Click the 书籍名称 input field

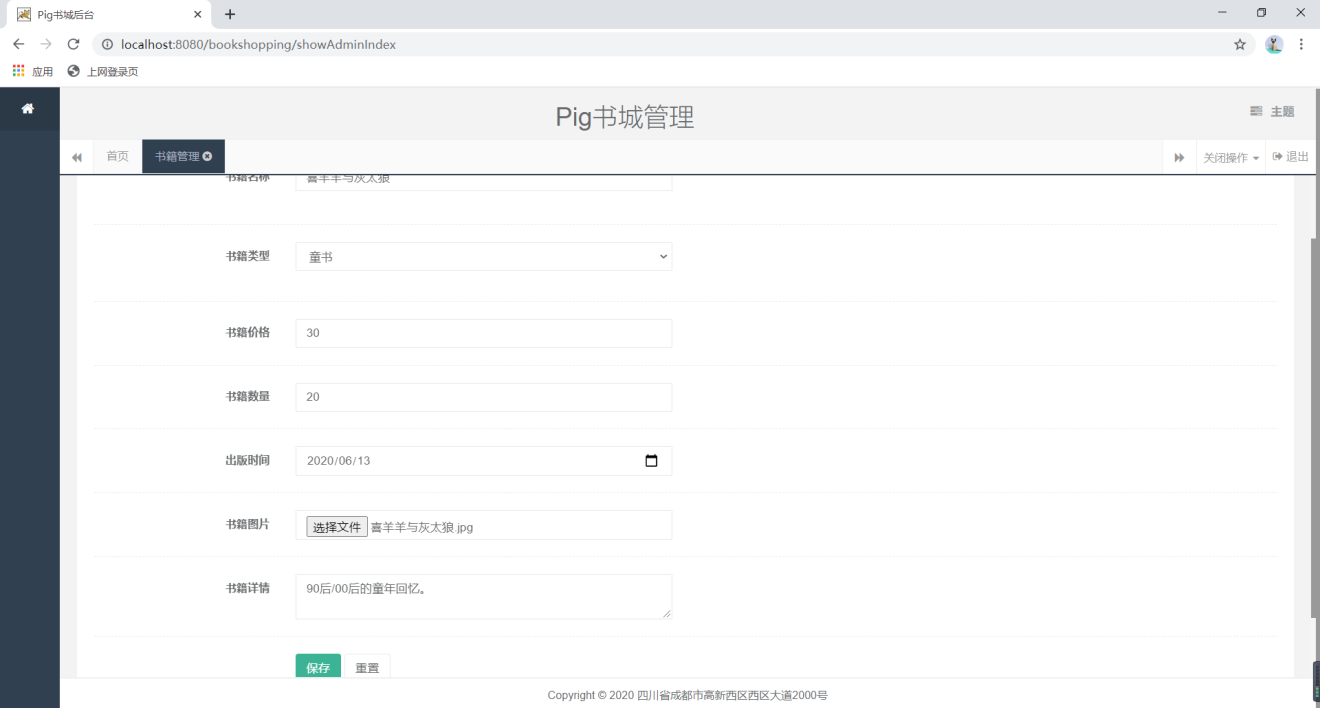(484, 182)
